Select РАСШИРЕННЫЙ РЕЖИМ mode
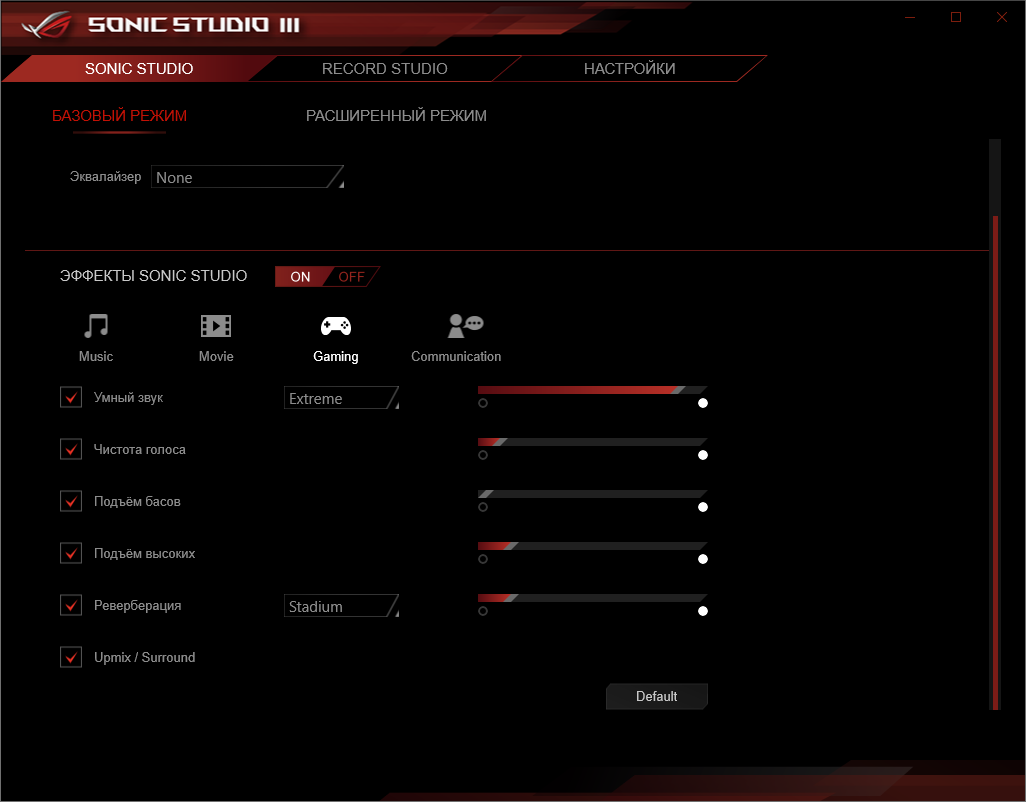 [x=397, y=116]
